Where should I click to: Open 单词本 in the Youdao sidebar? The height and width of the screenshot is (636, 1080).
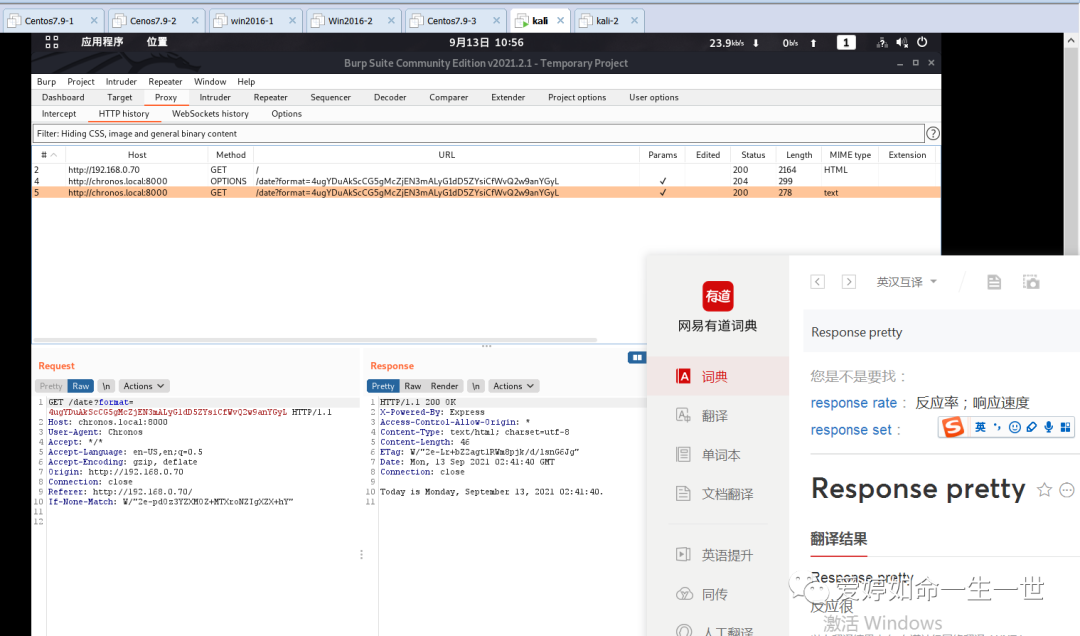coord(718,455)
